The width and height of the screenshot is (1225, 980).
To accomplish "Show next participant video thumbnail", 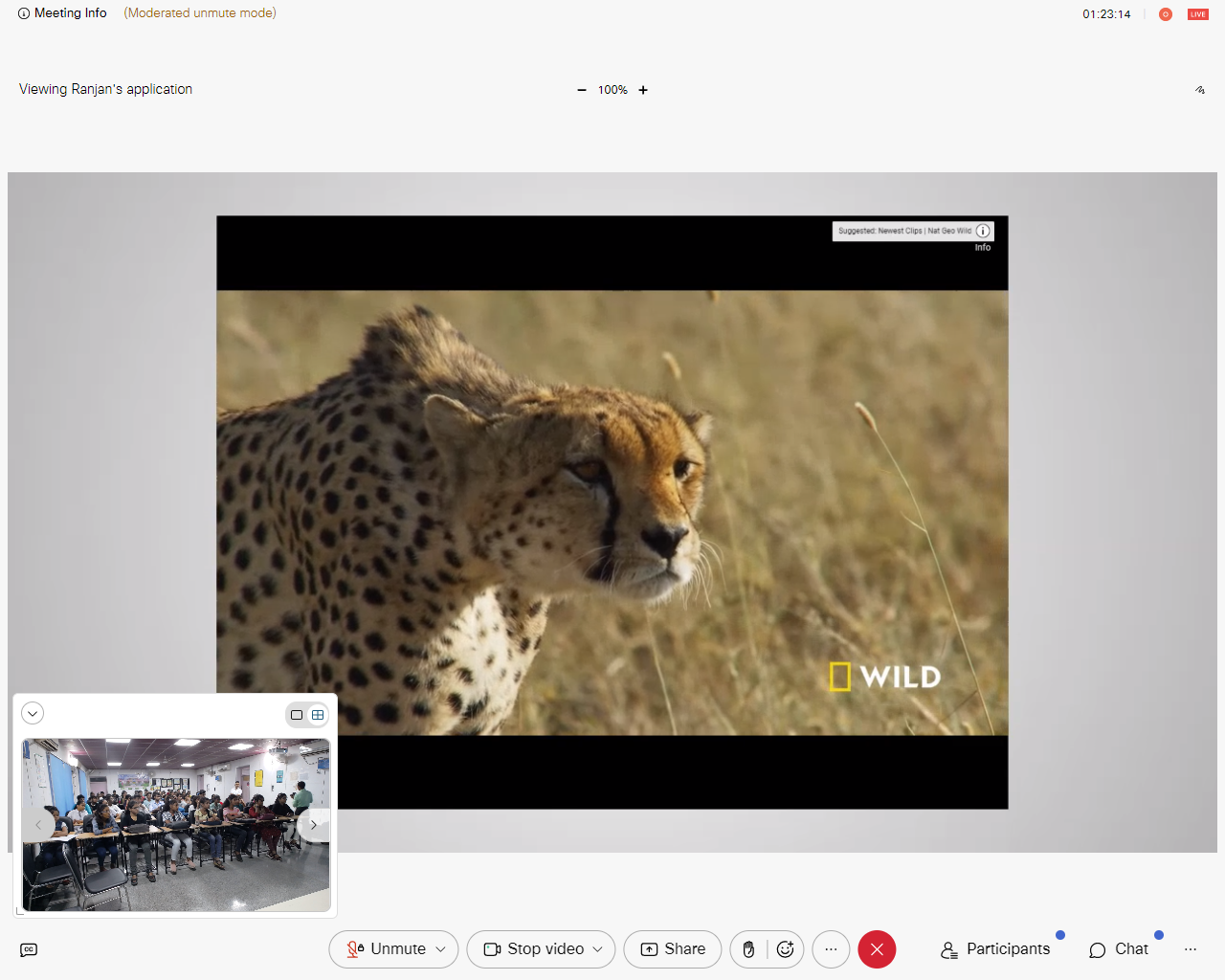I will [x=314, y=825].
